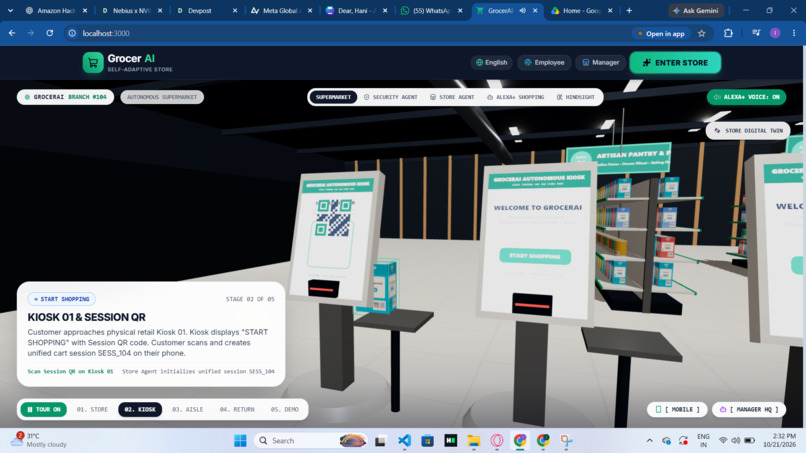Close the GrocerAI browser tab

(x=535, y=10)
